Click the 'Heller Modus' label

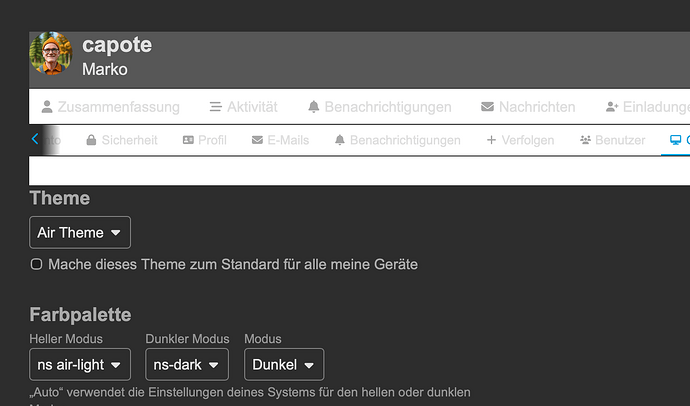tap(66, 339)
